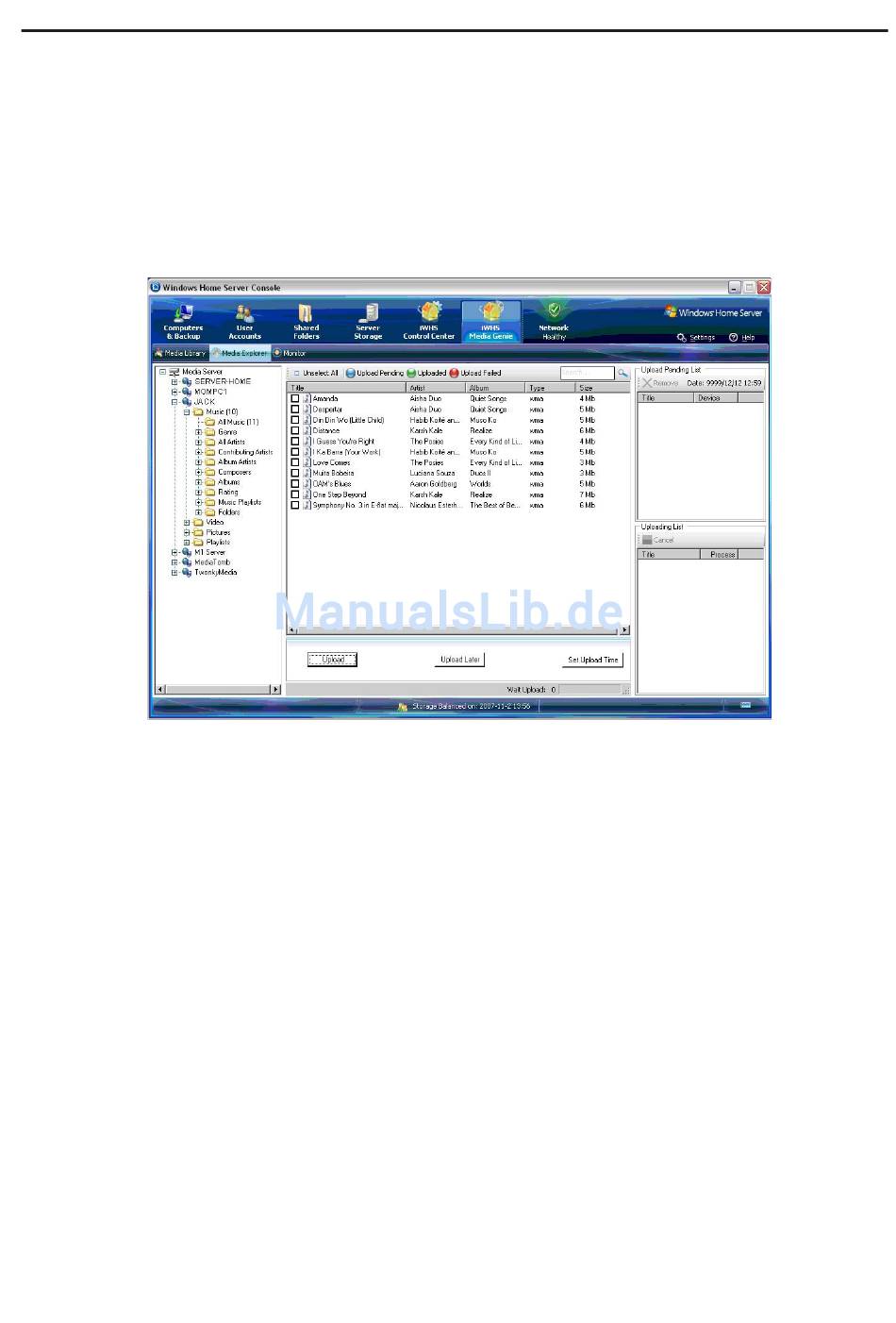The height and width of the screenshot is (1323, 896).
Task: Check the box for Love Comes
Action: tap(295, 462)
